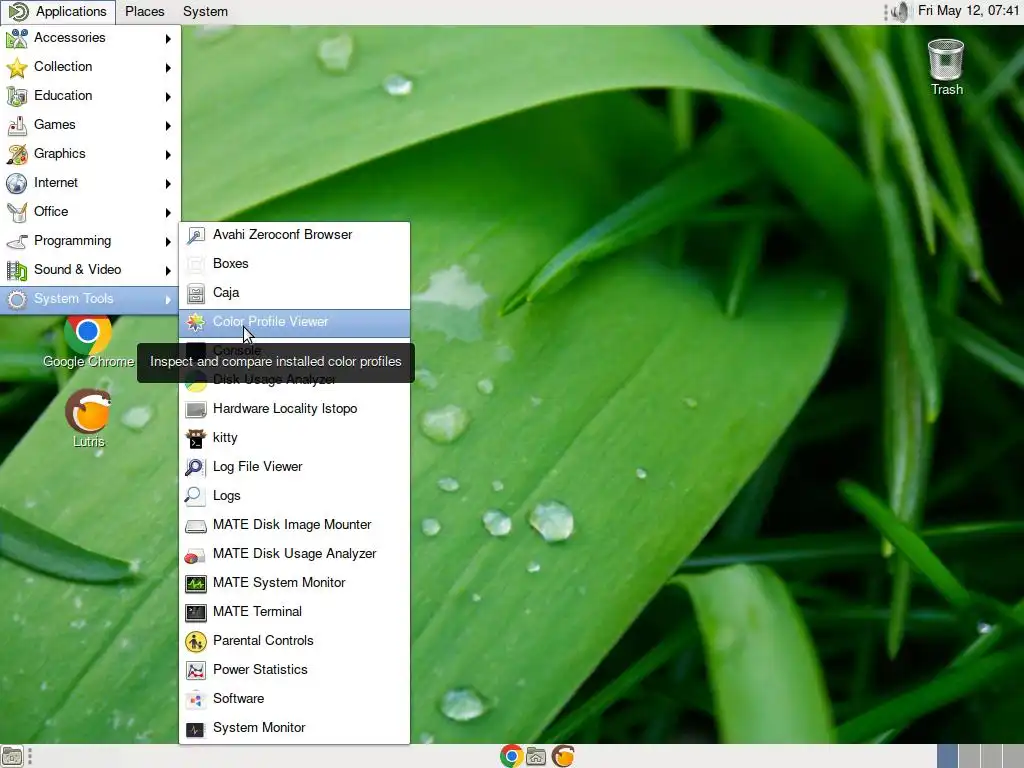
Task: Click the kitty terminal icon
Action: tap(195, 438)
